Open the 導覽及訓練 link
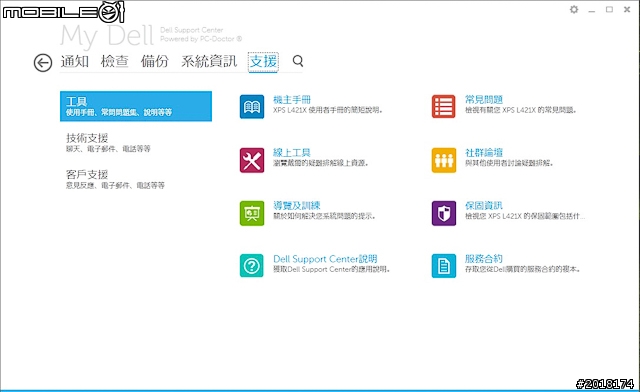Viewport: 640px width, 392px height. [297, 205]
